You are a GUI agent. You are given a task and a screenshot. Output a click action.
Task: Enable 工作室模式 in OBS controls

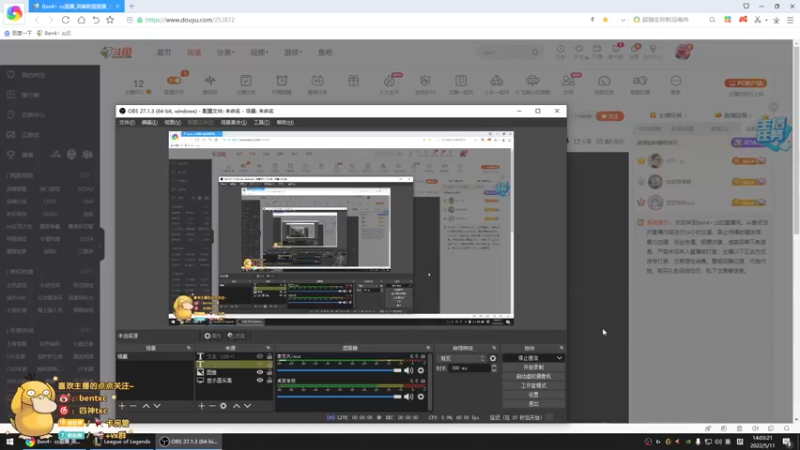(533, 386)
